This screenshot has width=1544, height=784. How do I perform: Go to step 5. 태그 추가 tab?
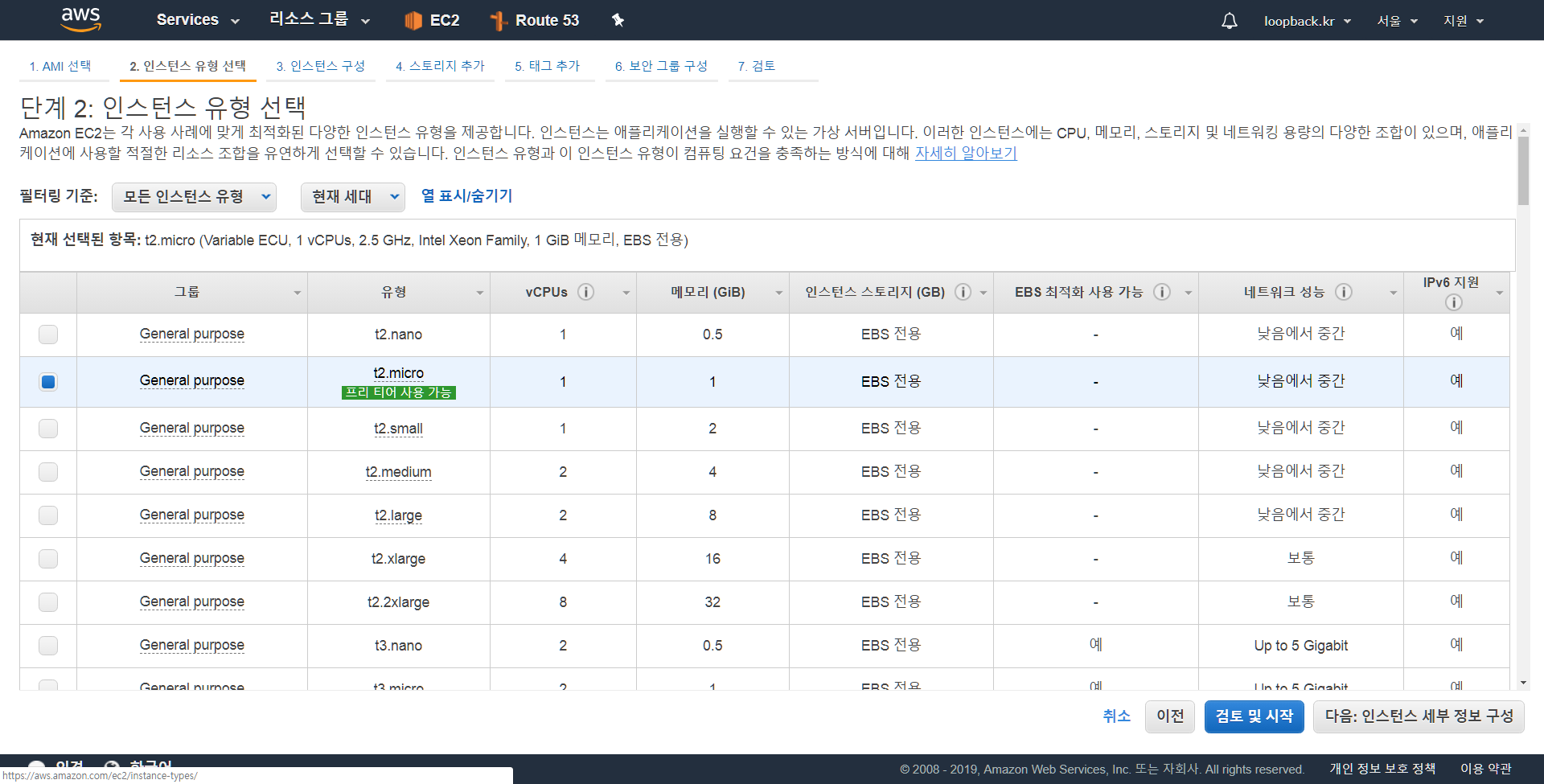pos(547,66)
